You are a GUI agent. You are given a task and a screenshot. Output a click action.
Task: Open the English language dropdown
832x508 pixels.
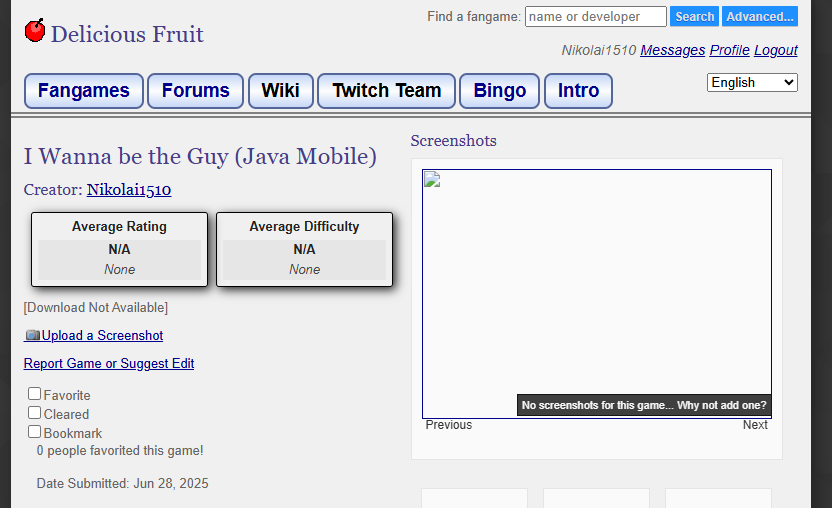point(752,82)
